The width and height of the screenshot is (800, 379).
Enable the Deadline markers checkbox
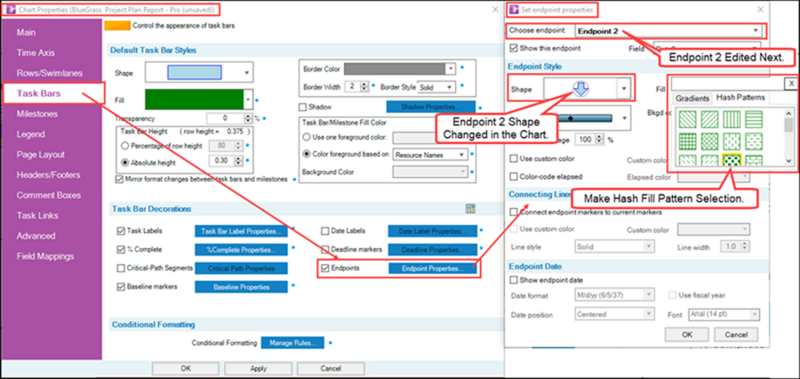(325, 249)
